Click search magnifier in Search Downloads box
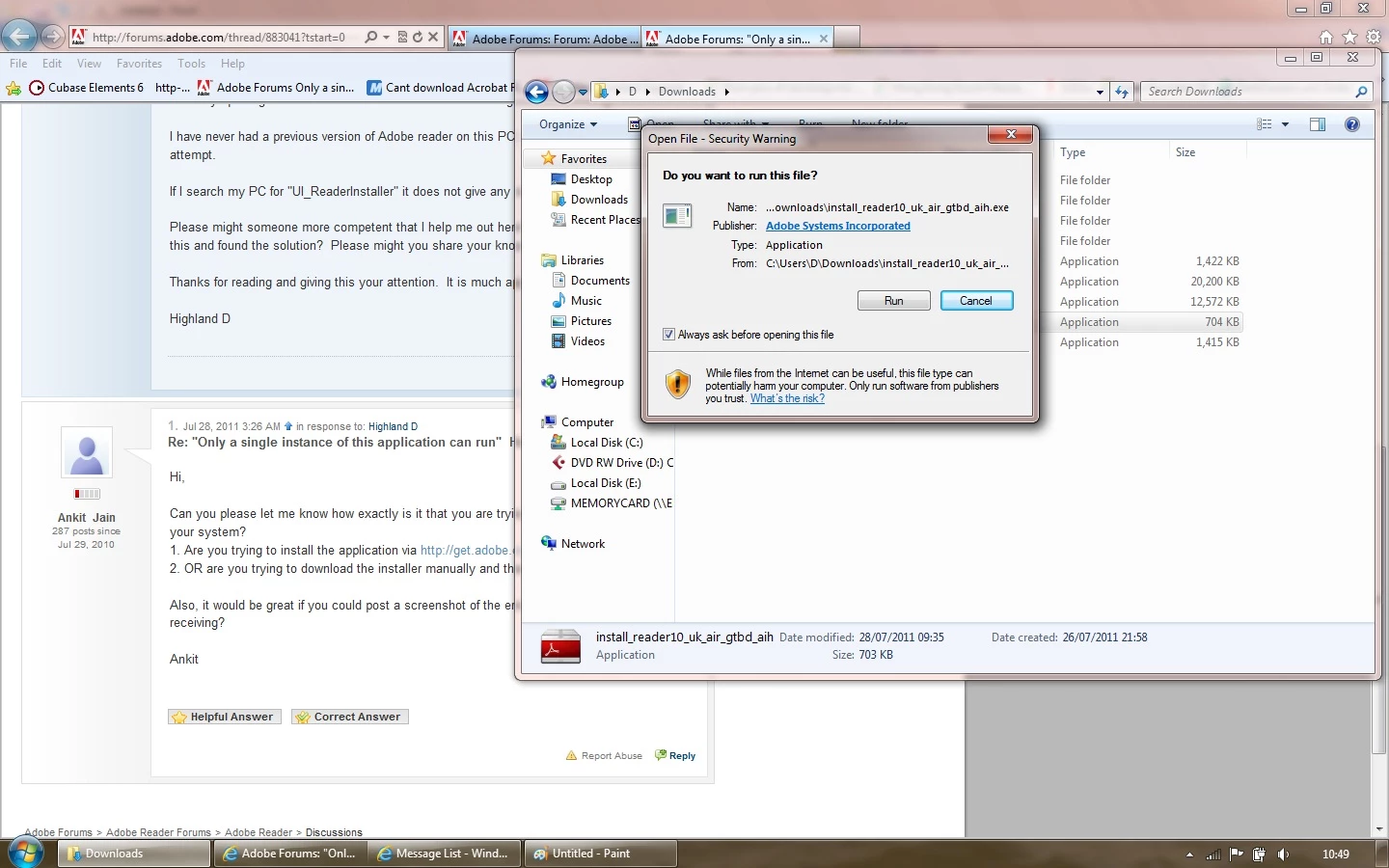This screenshot has width=1389, height=868. [x=1361, y=92]
